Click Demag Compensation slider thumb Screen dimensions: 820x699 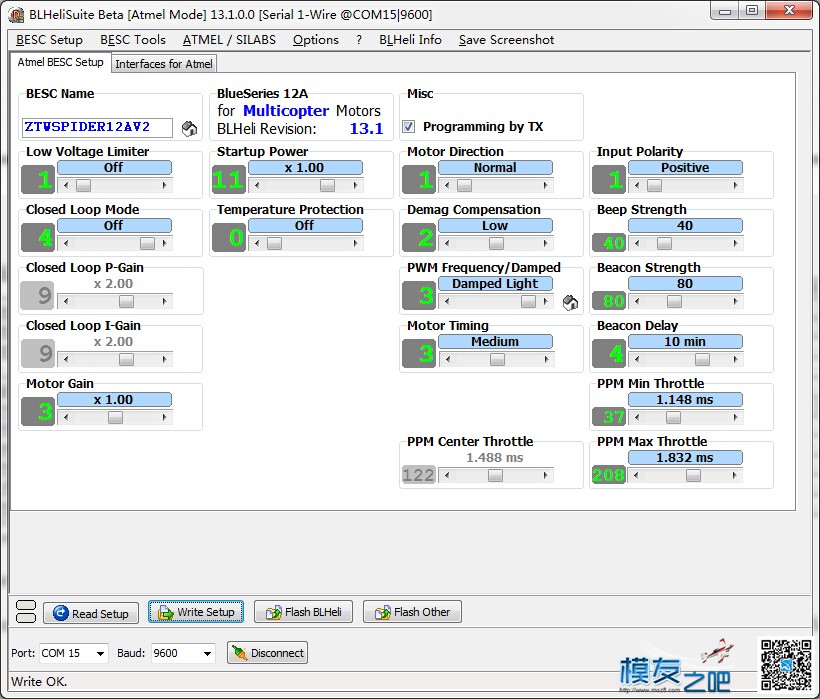(x=496, y=244)
